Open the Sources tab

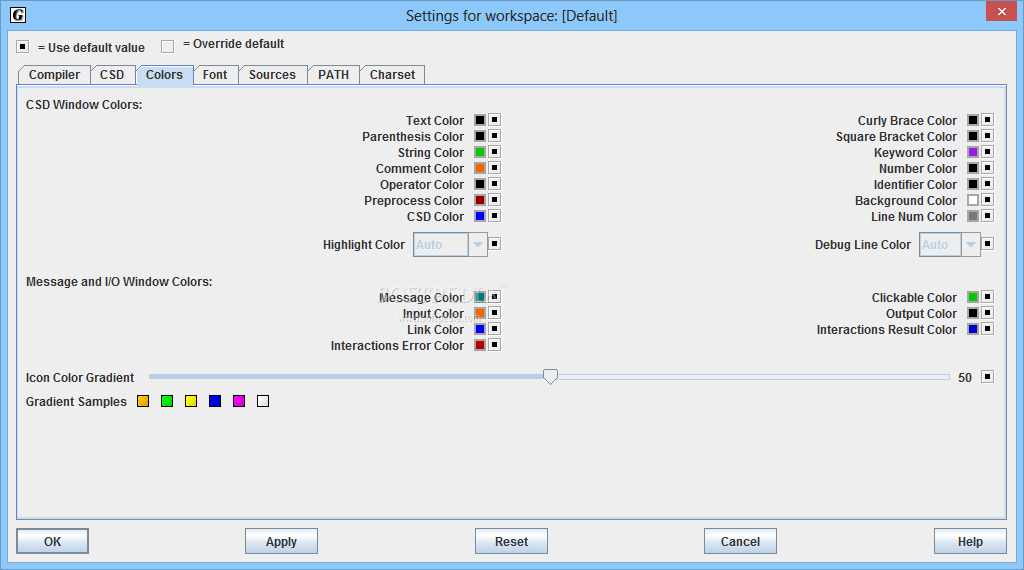[272, 75]
